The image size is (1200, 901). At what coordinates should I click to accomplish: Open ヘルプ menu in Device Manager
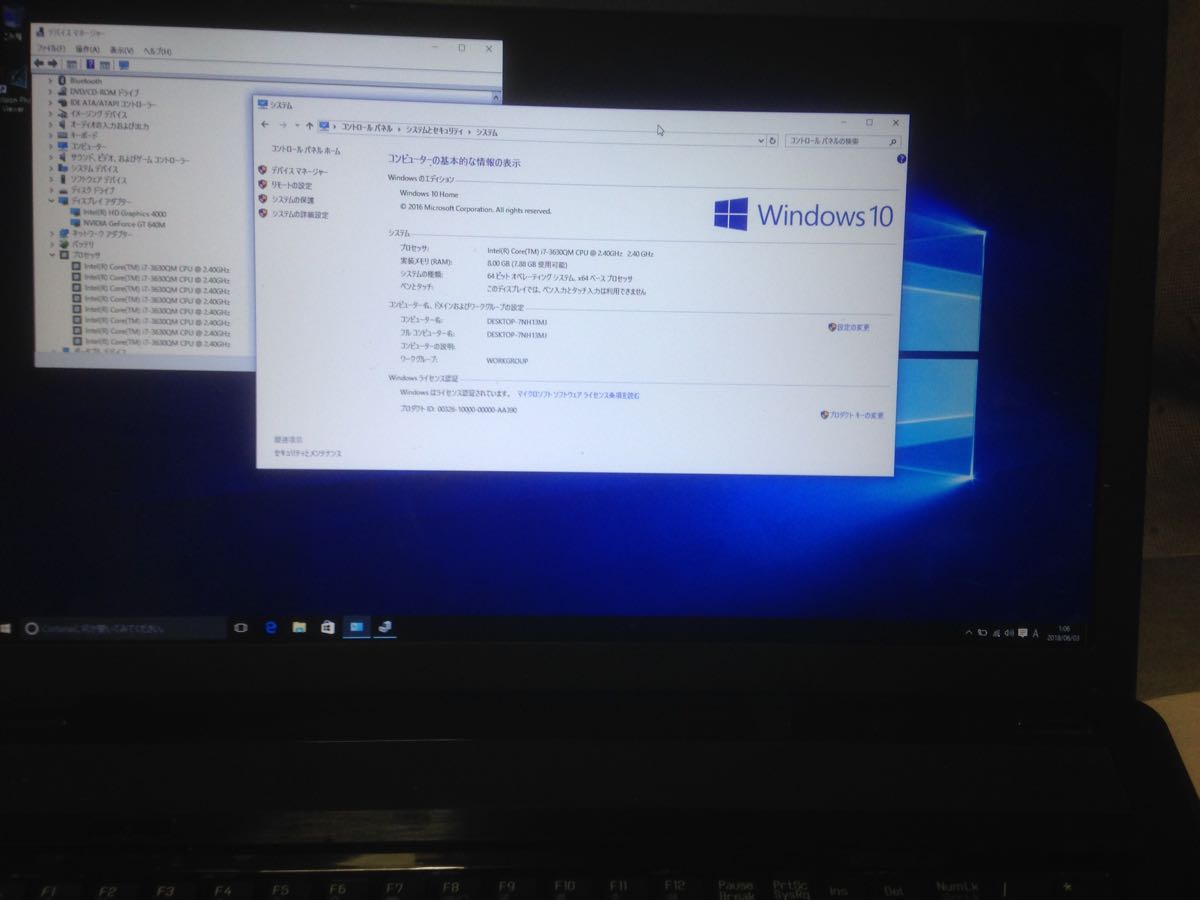point(157,51)
